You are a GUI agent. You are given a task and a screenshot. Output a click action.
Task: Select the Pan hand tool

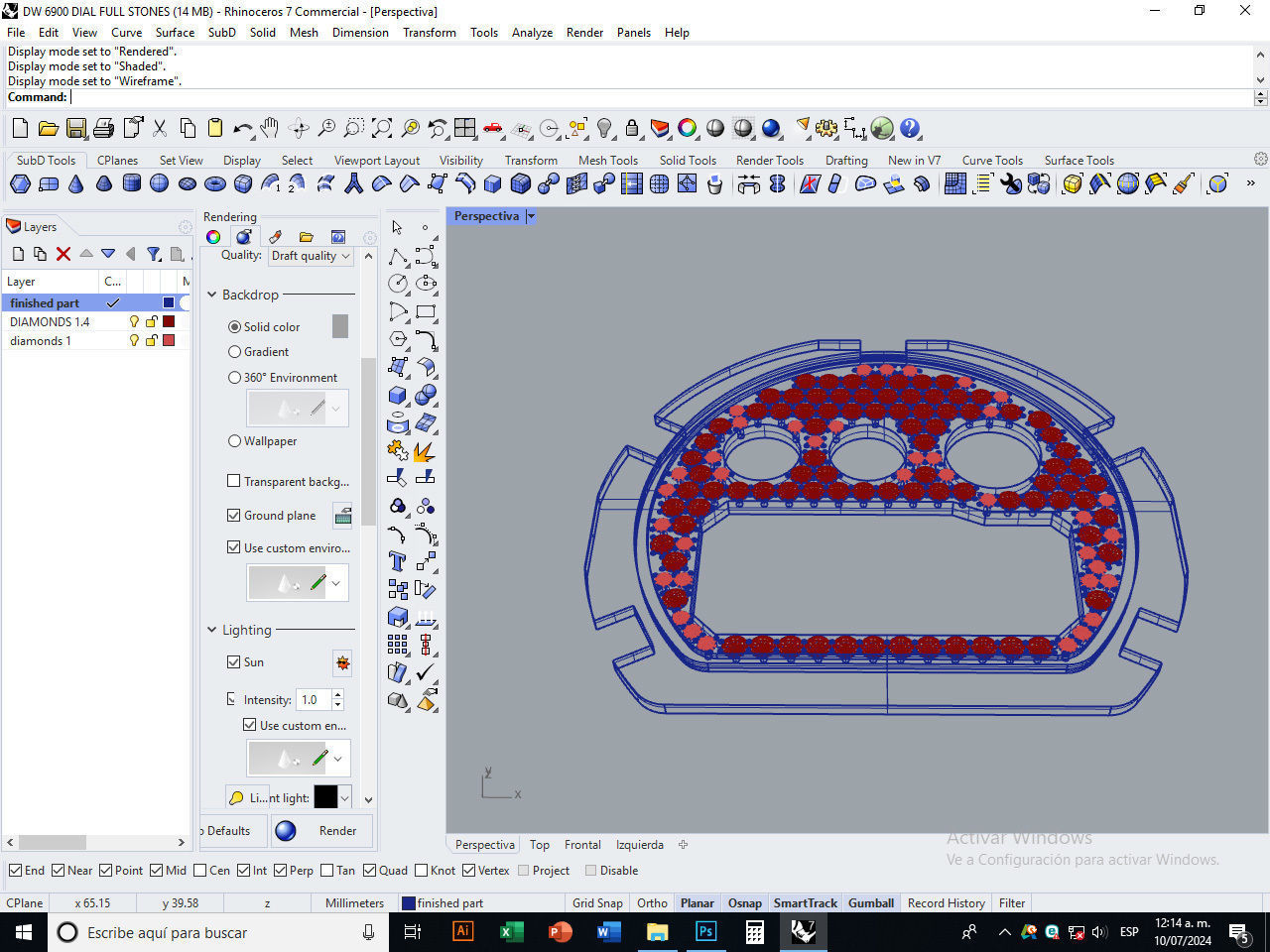point(270,128)
